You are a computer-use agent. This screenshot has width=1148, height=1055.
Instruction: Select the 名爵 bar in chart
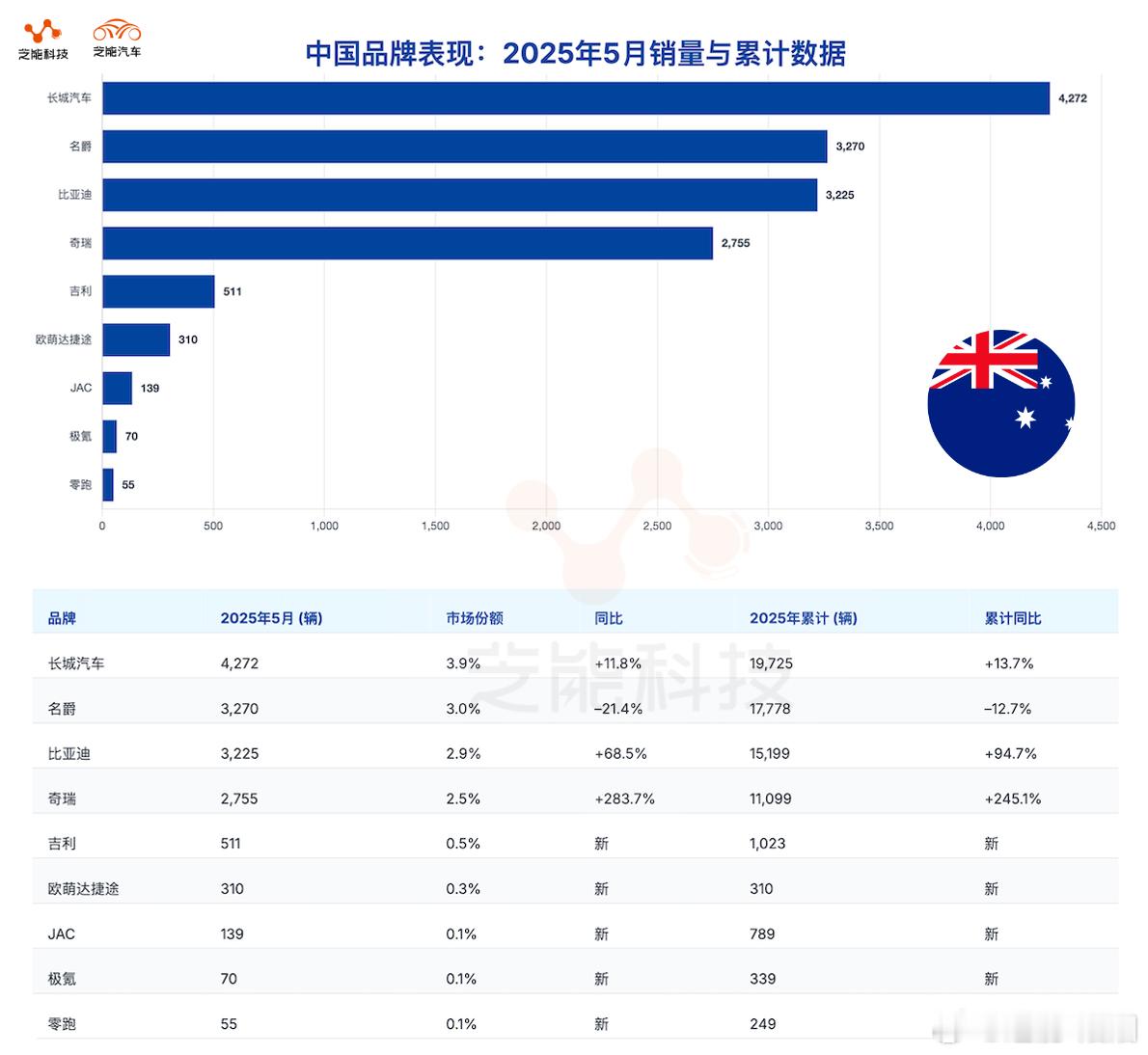click(x=465, y=147)
